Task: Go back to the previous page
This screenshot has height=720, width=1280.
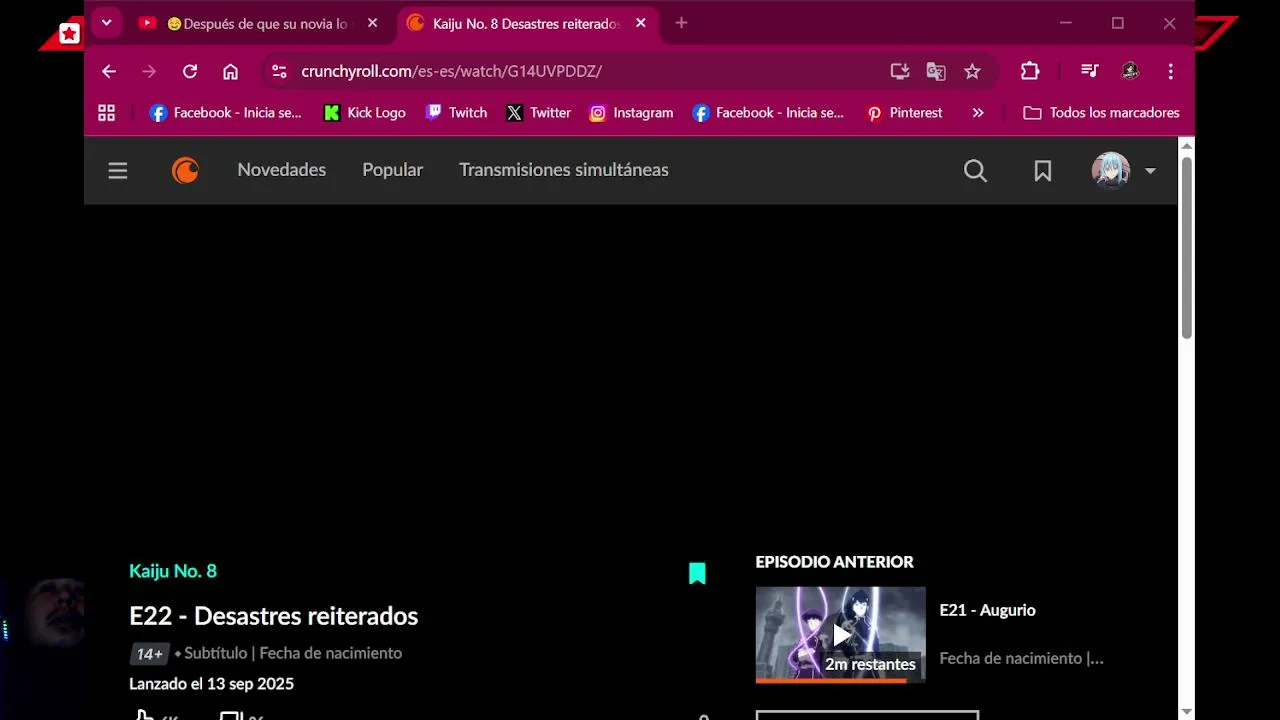Action: coord(109,71)
